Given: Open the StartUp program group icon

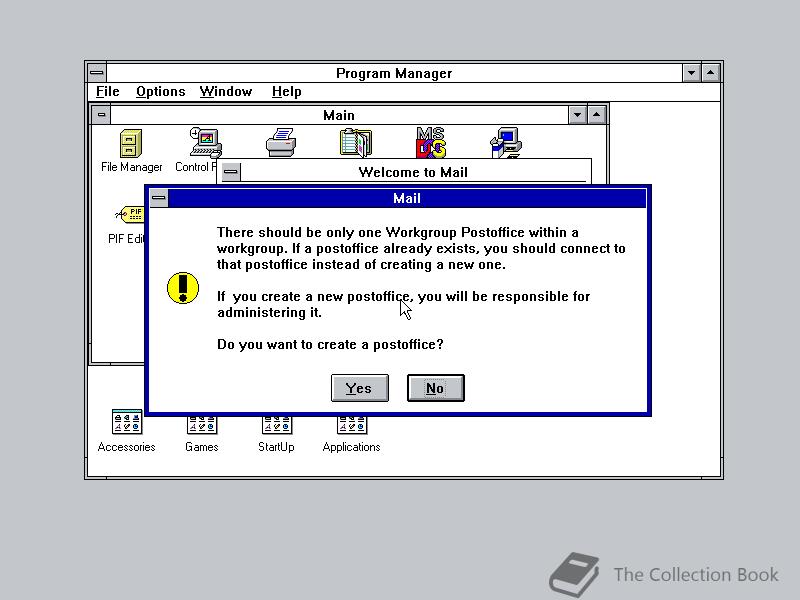Looking at the screenshot, I should pyautogui.click(x=277, y=424).
